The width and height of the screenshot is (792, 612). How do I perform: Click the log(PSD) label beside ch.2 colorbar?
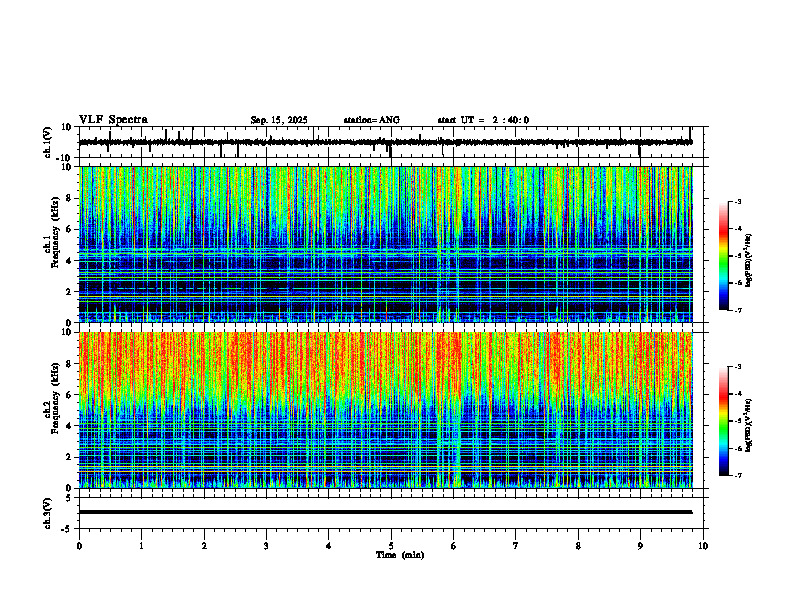coord(749,425)
